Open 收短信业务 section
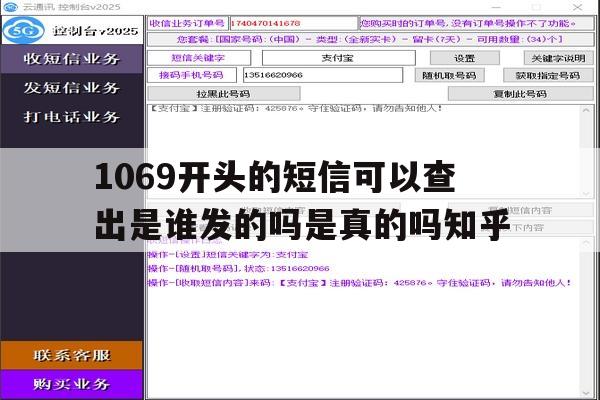 pyautogui.click(x=72, y=59)
